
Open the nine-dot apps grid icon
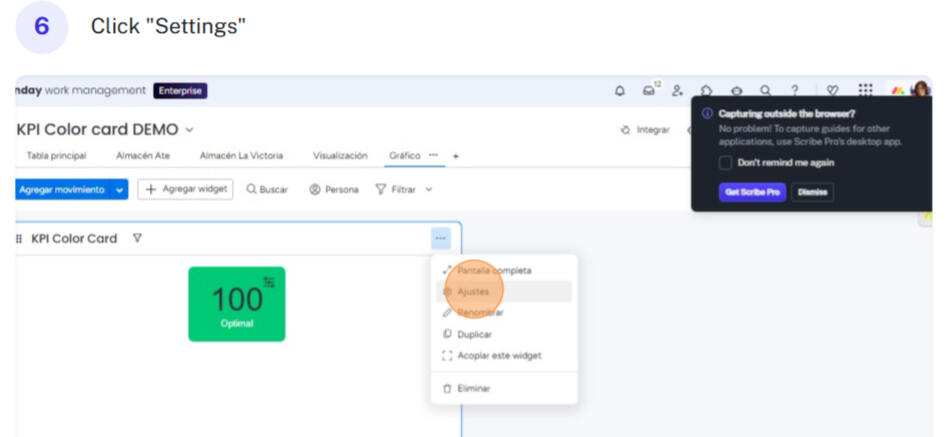(x=865, y=91)
